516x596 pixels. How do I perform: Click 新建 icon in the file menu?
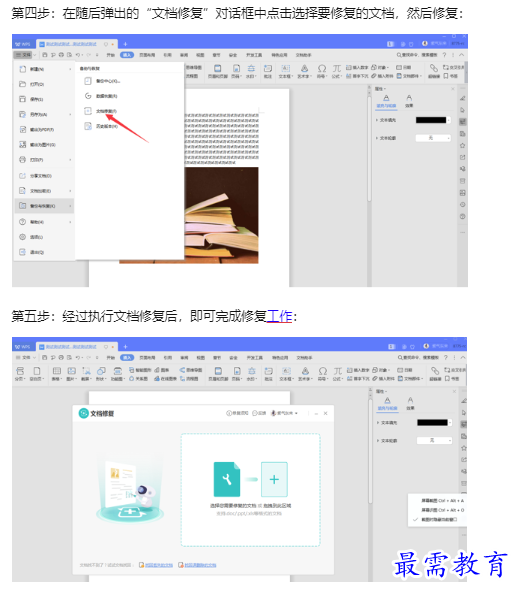pyautogui.click(x=23, y=69)
